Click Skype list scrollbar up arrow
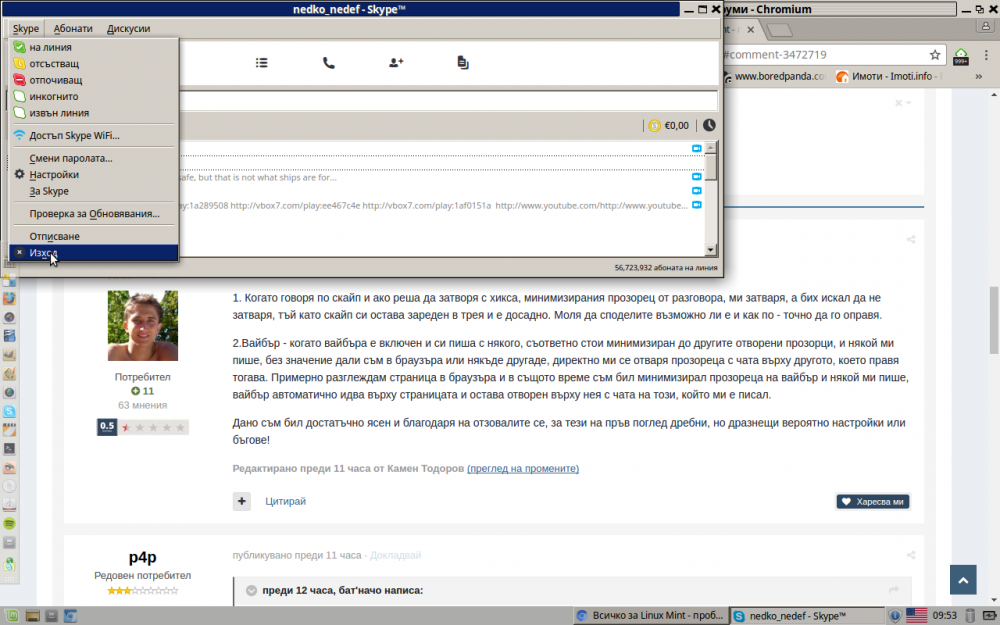 tap(710, 147)
